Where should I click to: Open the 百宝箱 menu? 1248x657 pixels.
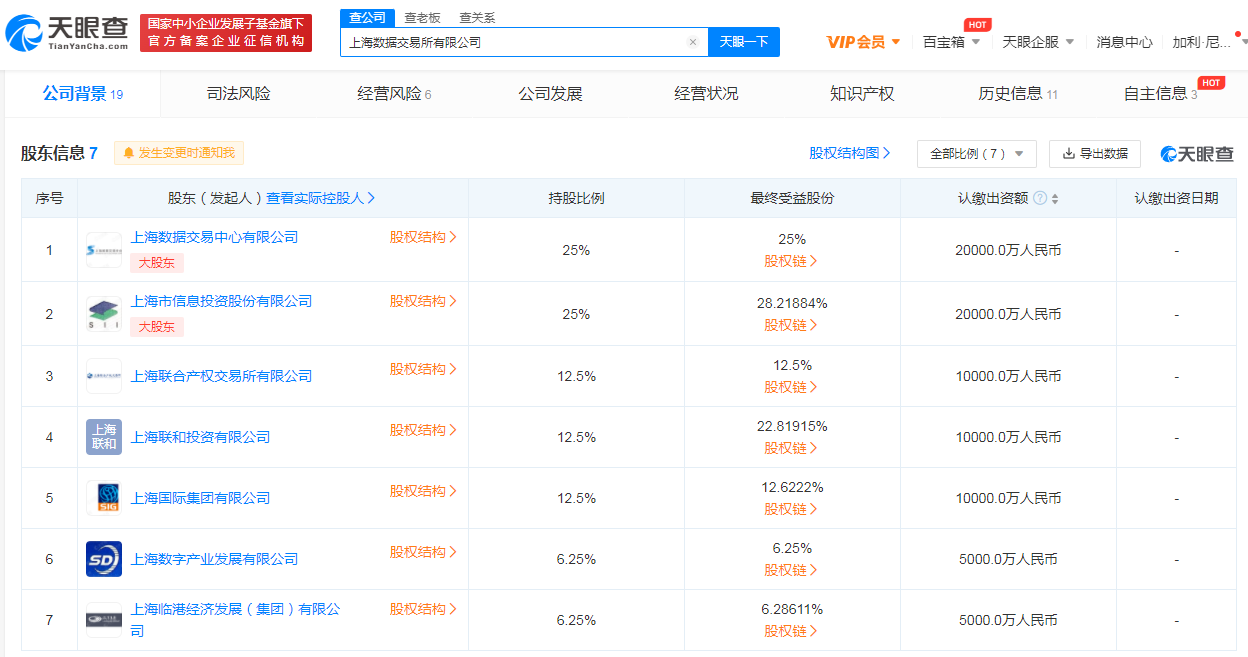(x=951, y=42)
